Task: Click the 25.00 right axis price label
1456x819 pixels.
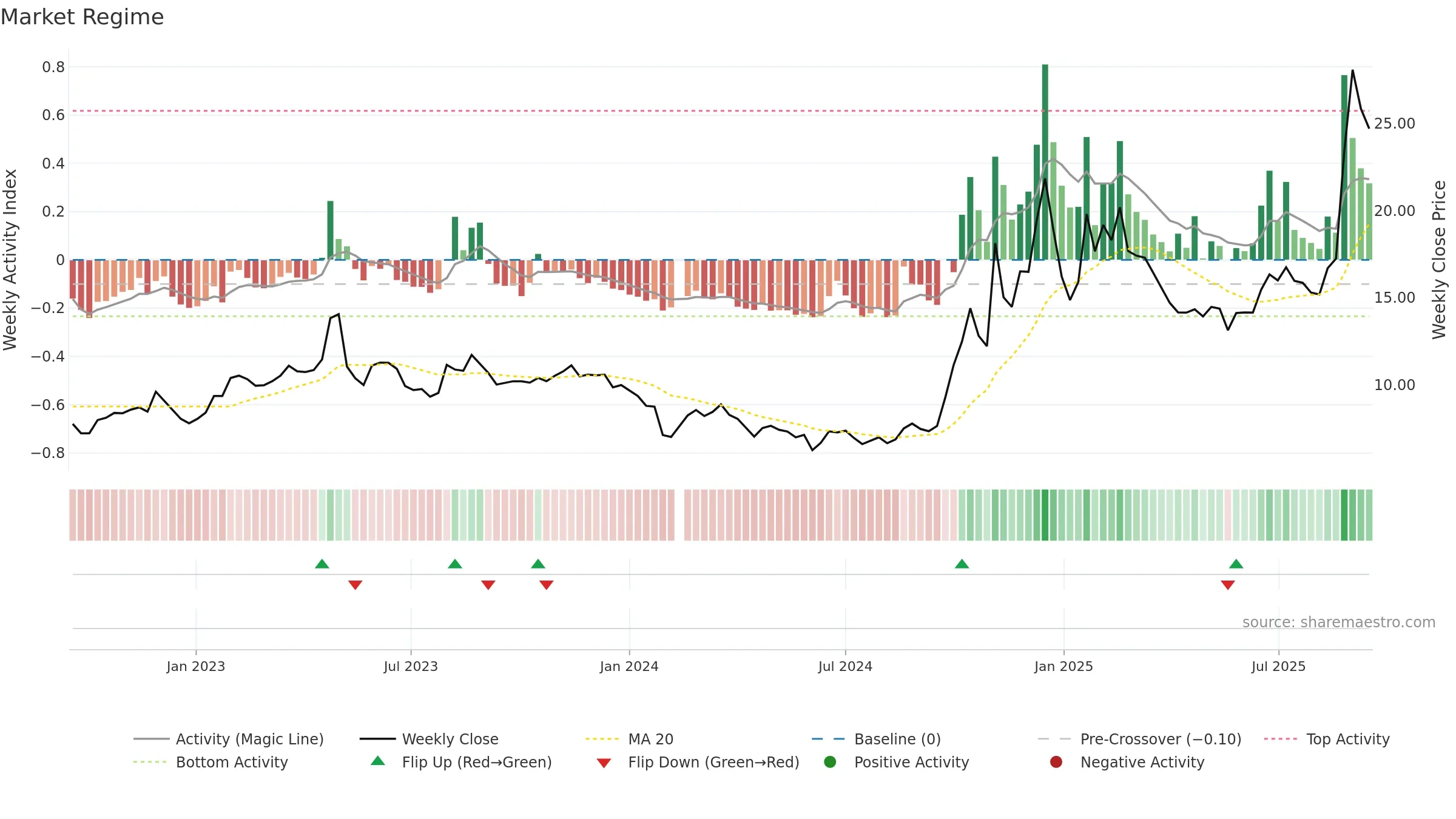Action: point(1395,124)
